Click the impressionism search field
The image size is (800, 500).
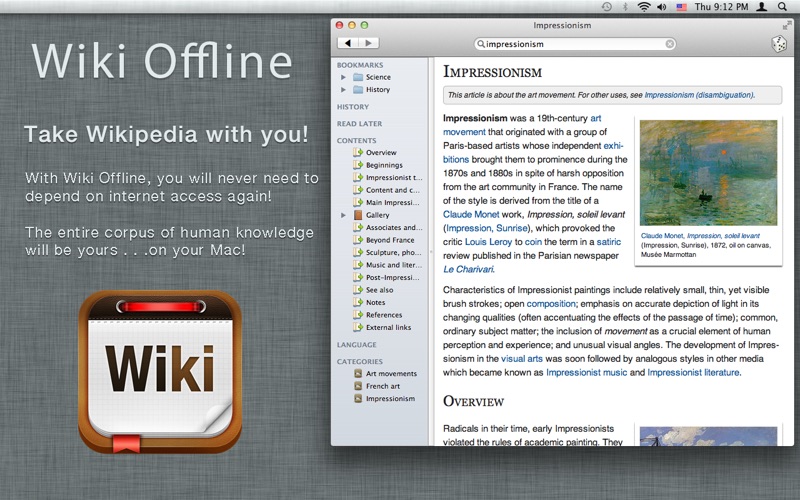575,44
